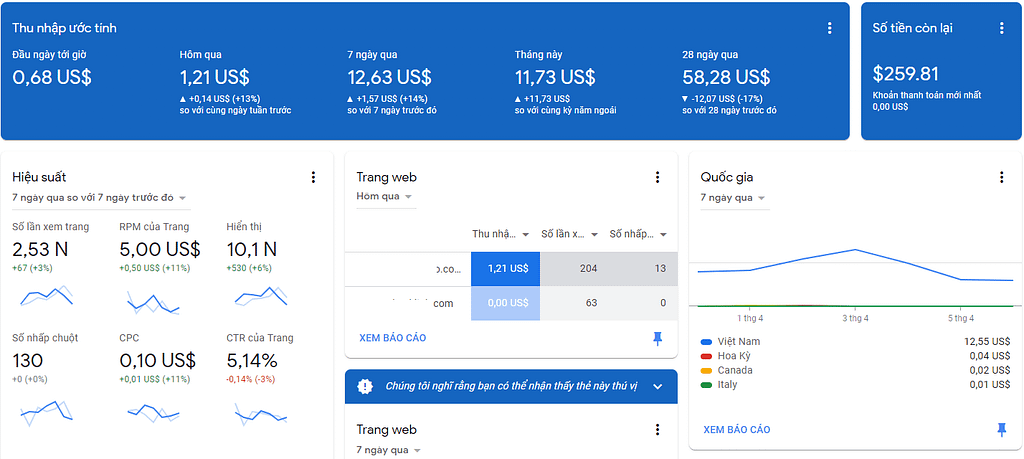The height and width of the screenshot is (459, 1024).
Task: Open the lower Trang web 7 ngày qua dropdown
Action: [389, 450]
